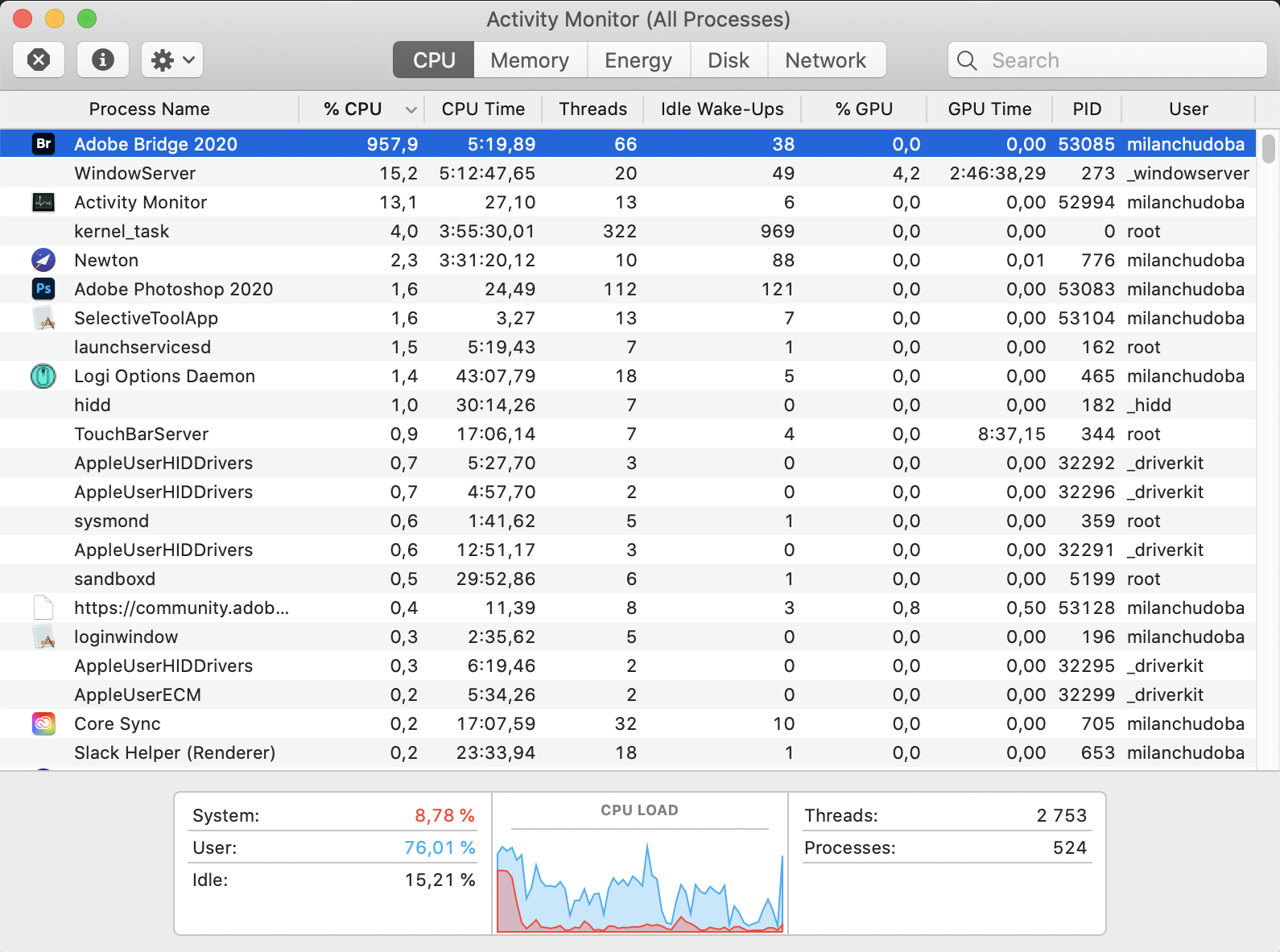Open the gear action menu
This screenshot has width=1280, height=952.
172,60
